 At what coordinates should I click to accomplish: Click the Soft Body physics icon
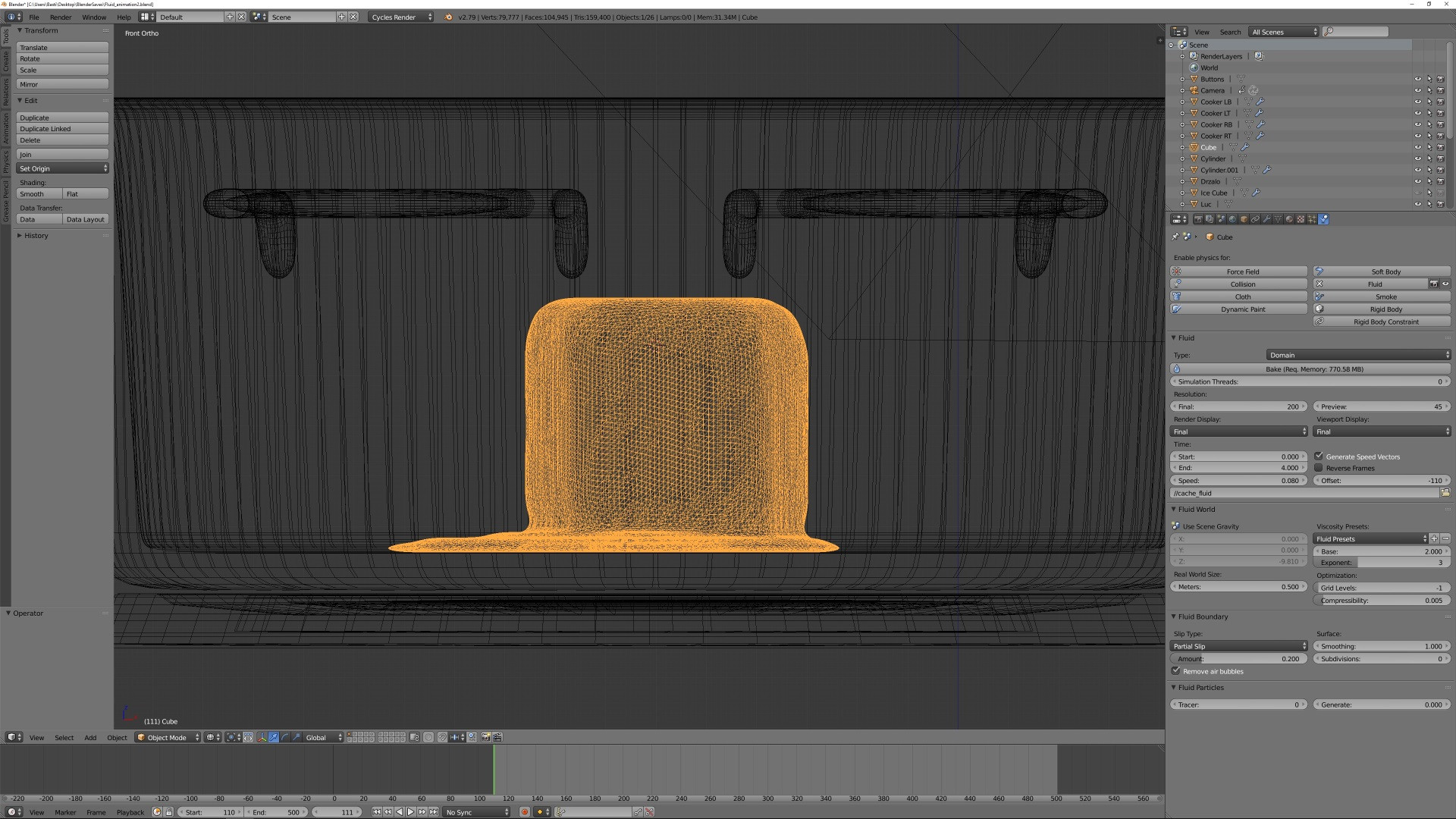pyautogui.click(x=1318, y=271)
